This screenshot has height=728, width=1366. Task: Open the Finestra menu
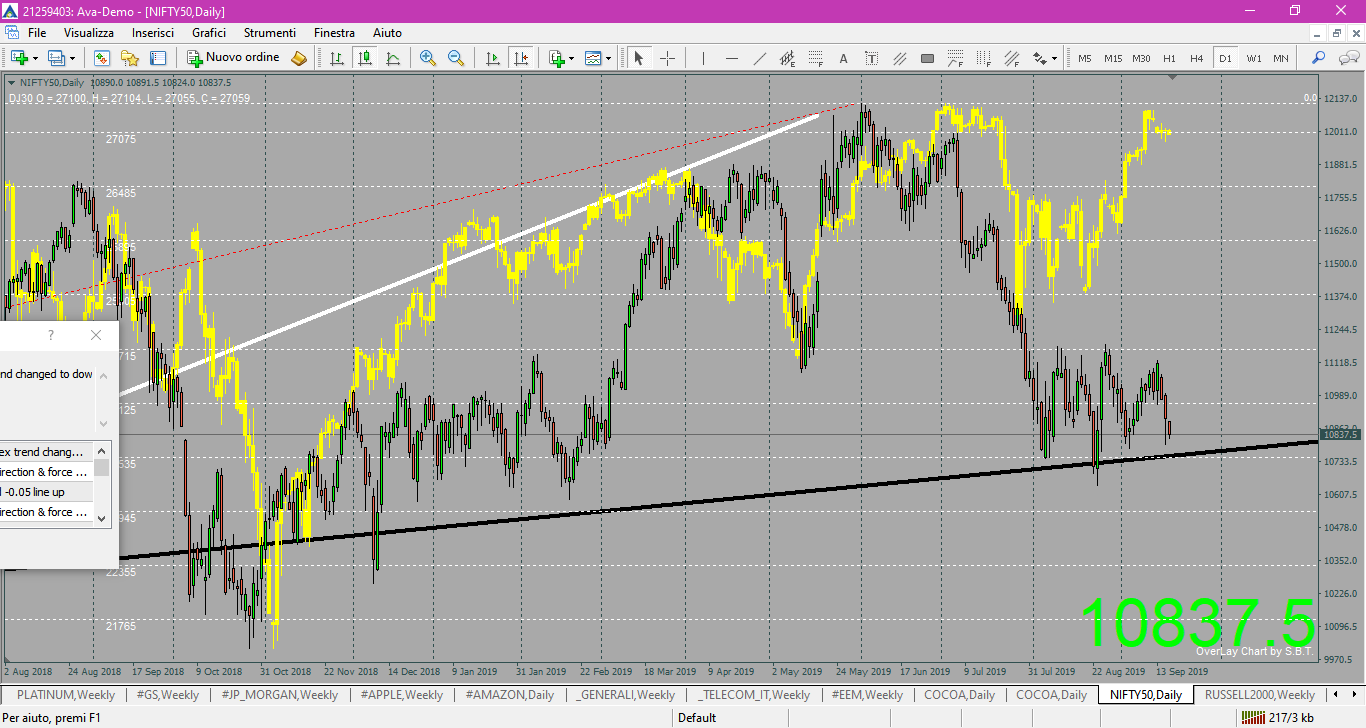click(334, 33)
